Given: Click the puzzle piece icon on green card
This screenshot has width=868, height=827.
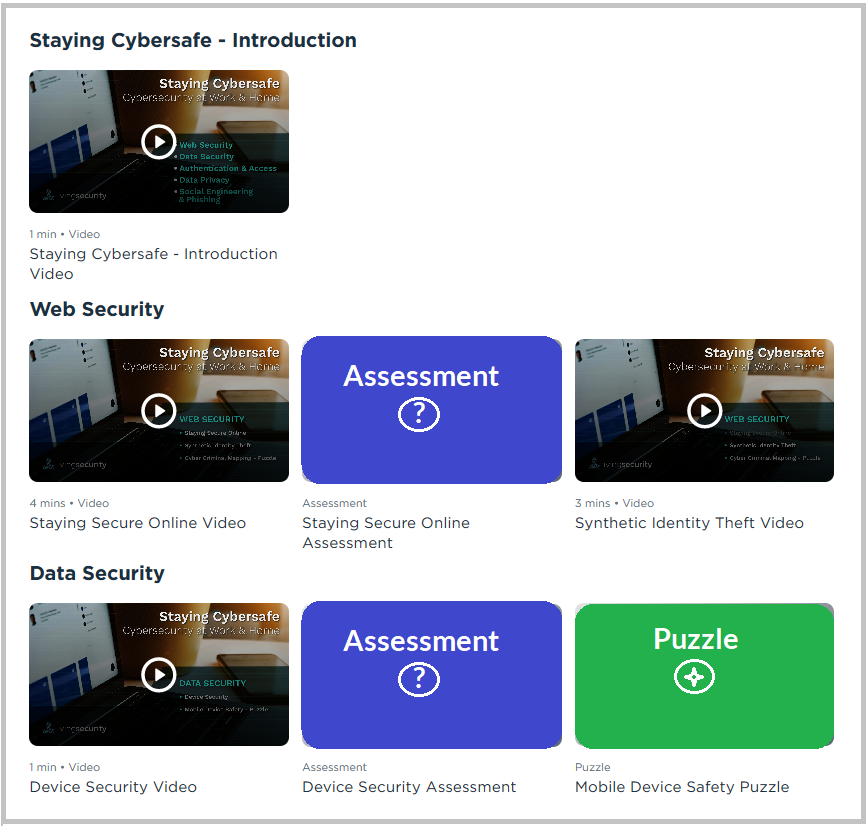Looking at the screenshot, I should point(694,677).
